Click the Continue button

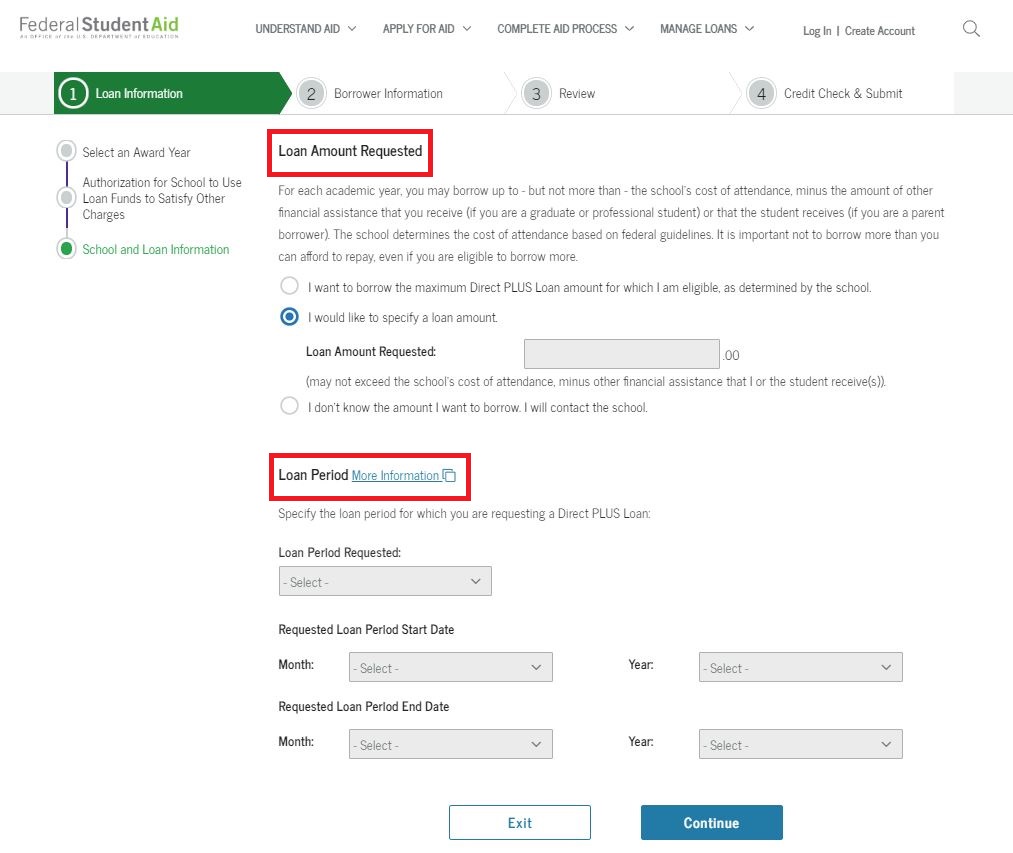coord(711,823)
